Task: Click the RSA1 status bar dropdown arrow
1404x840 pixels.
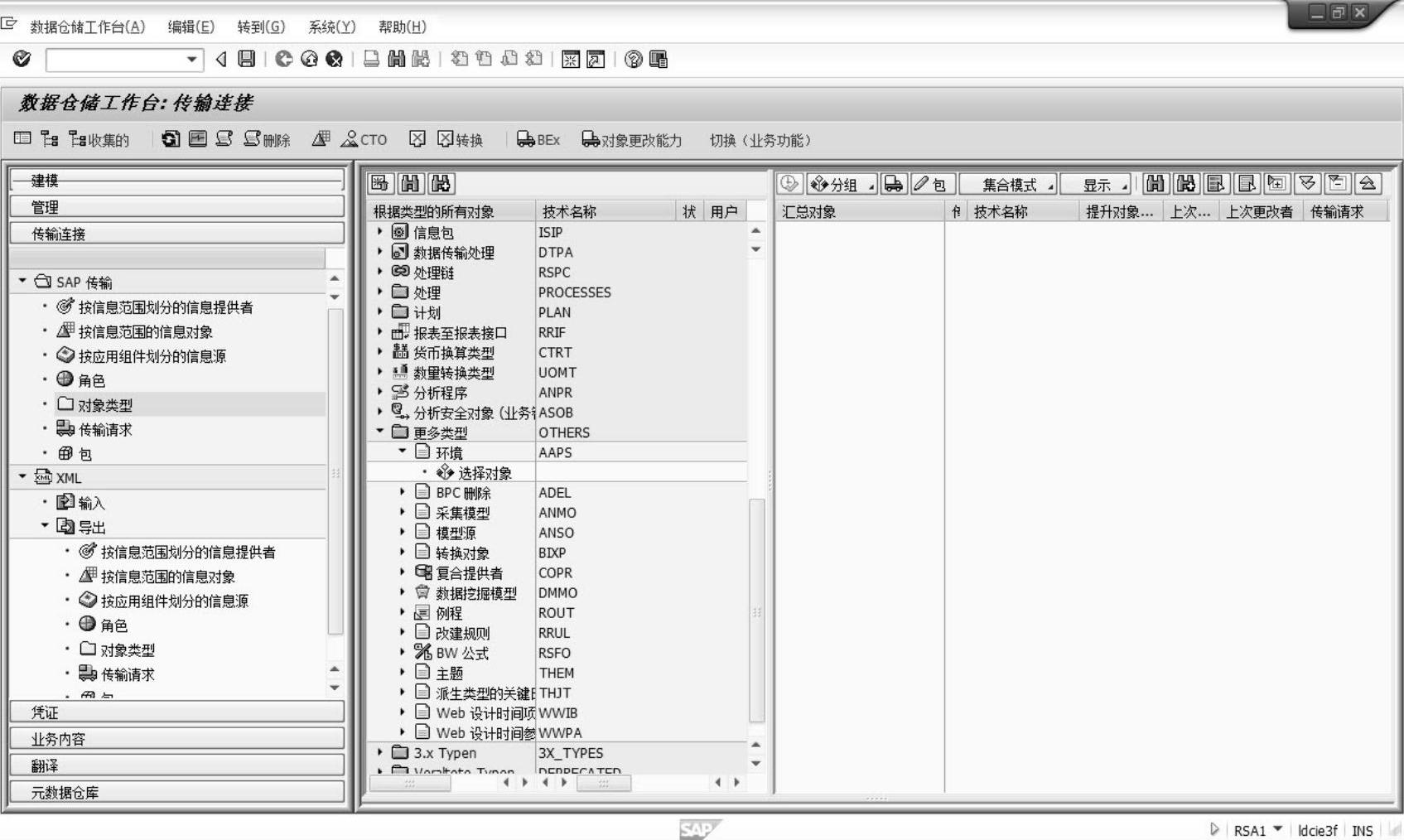Action: click(x=1277, y=828)
